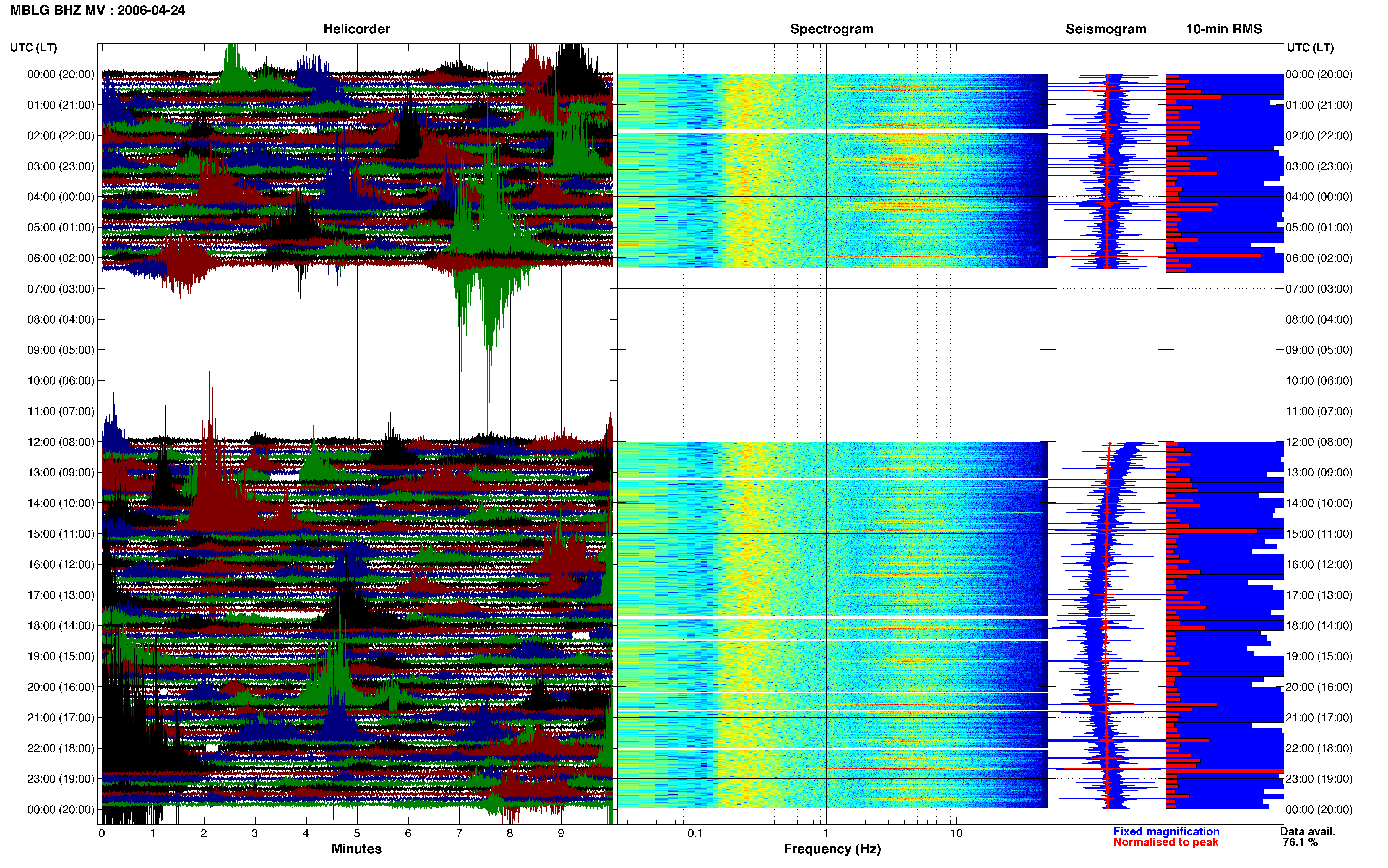Viewport: 1388px width, 868px height.
Task: Click left axis label '22:00 (18:00)'
Action: pos(61,748)
